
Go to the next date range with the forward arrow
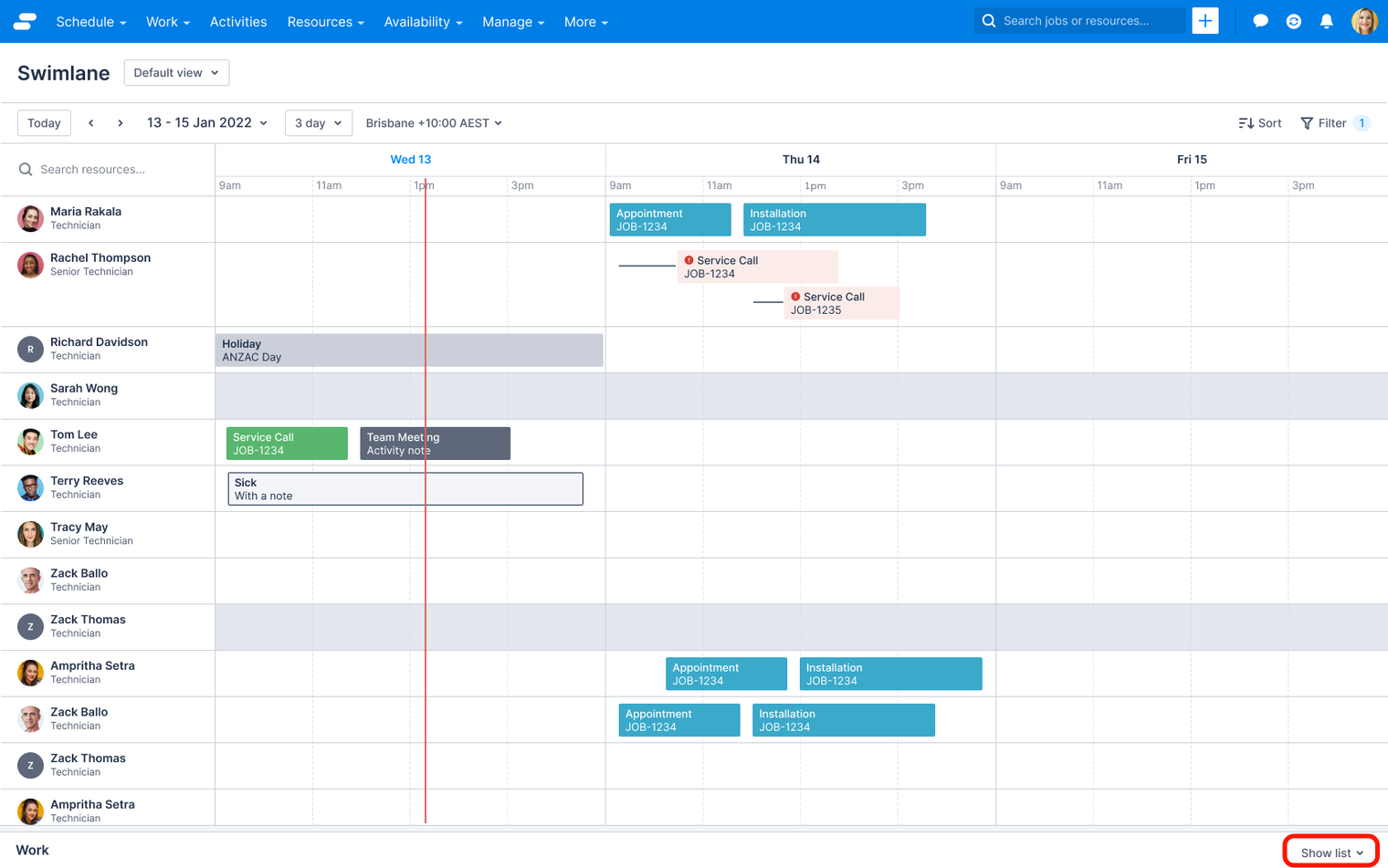120,122
